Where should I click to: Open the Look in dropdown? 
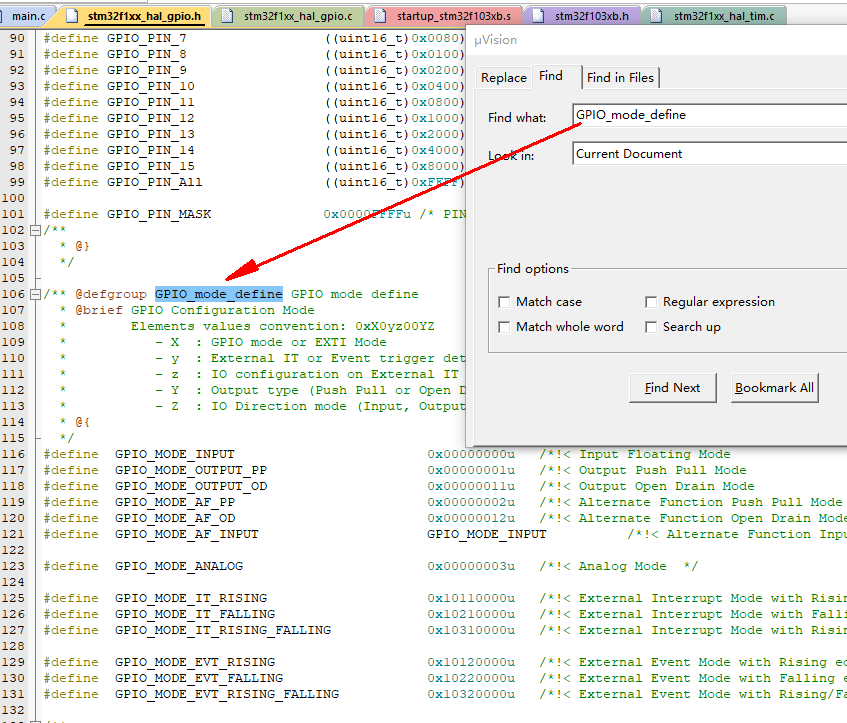click(710, 154)
